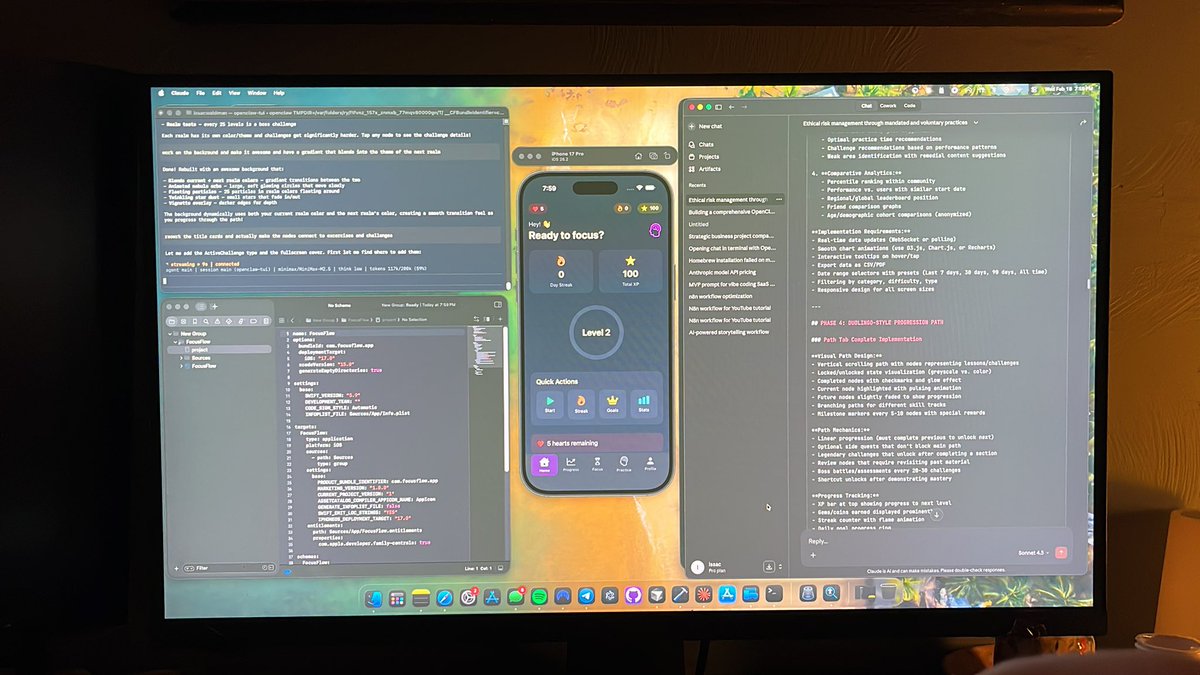Open the File menu in the menu bar
Image resolution: width=1200 pixels, height=675 pixels.
click(x=201, y=93)
